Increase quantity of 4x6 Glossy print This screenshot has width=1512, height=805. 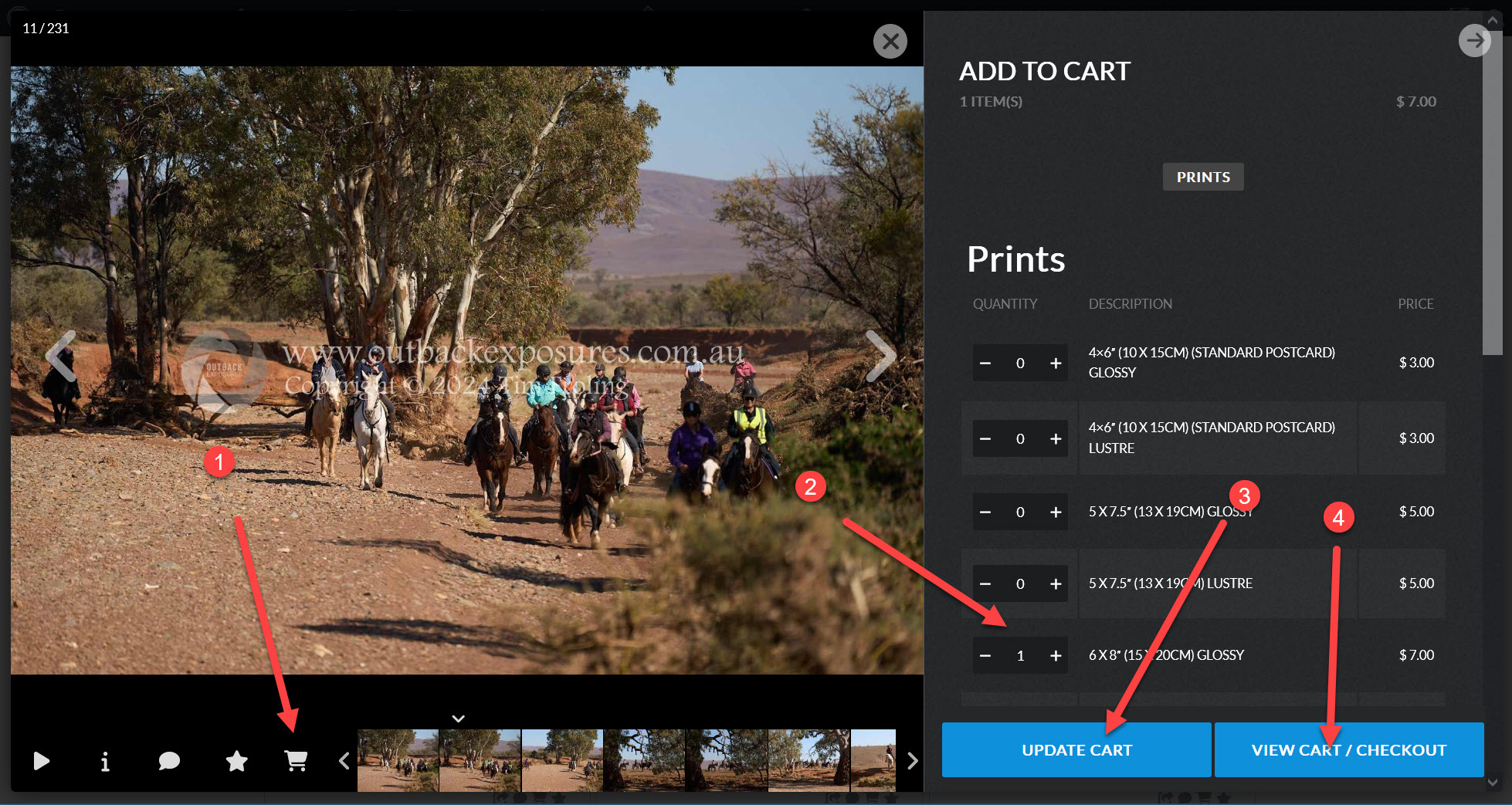click(1056, 364)
